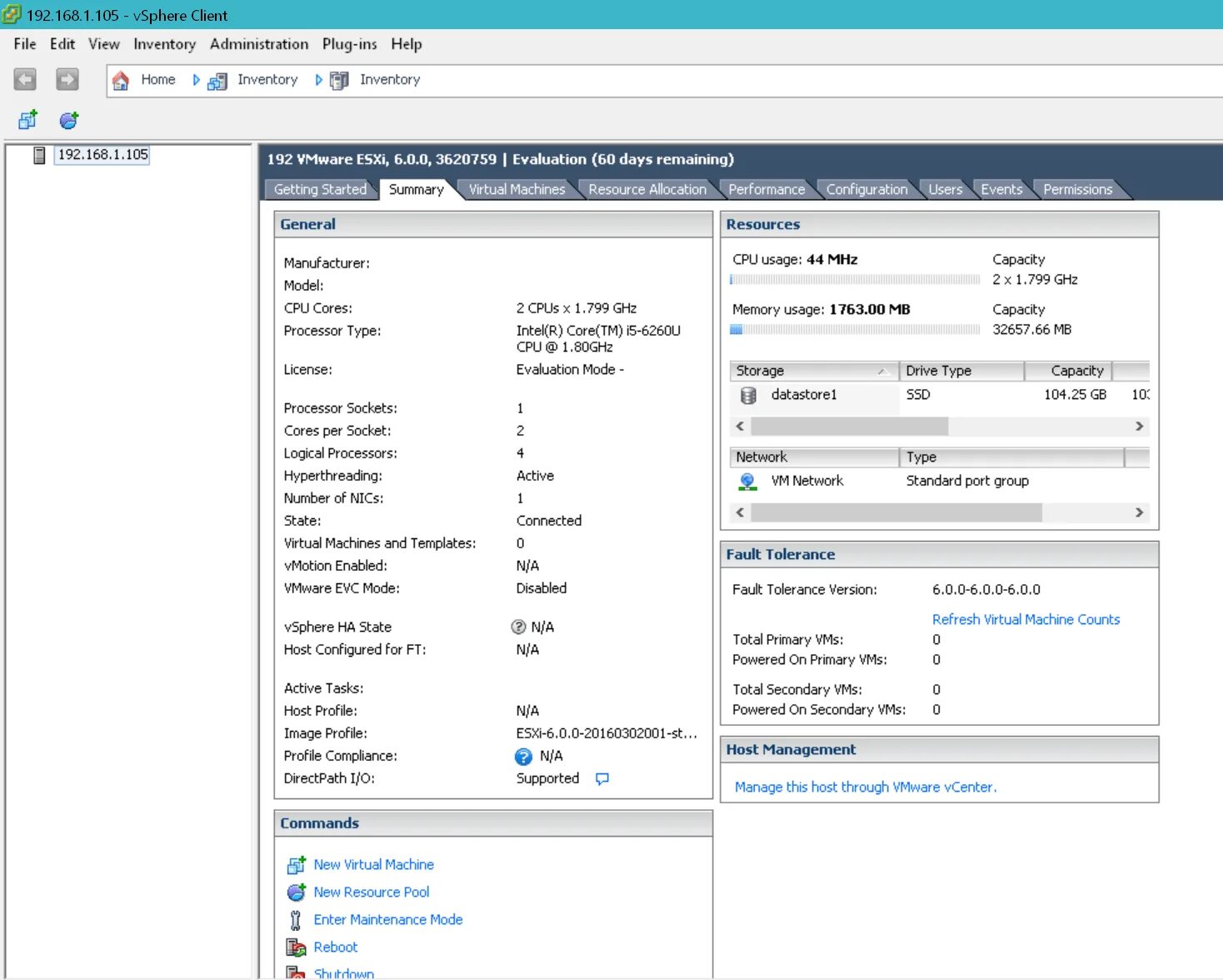Click the New Virtual Machine link
The width and height of the screenshot is (1223, 980).
[373, 865]
